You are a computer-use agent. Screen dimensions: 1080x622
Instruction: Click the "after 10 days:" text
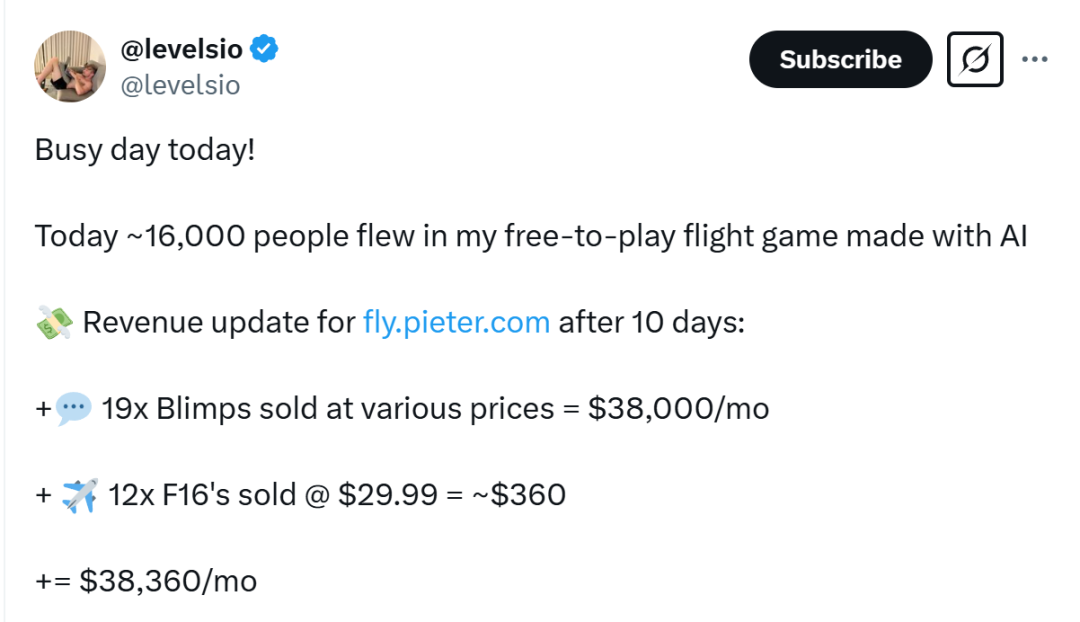pos(651,322)
